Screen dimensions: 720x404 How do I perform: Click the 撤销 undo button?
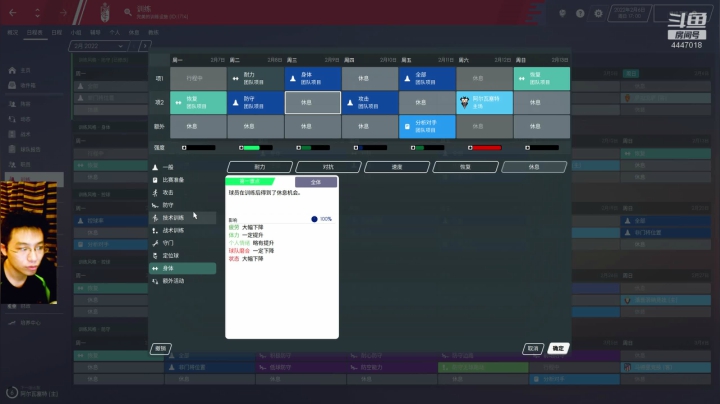point(161,349)
